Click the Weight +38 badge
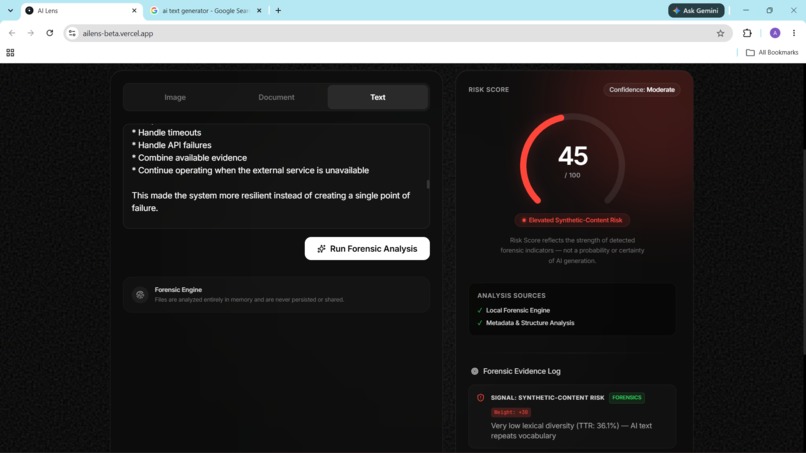 (x=510, y=412)
